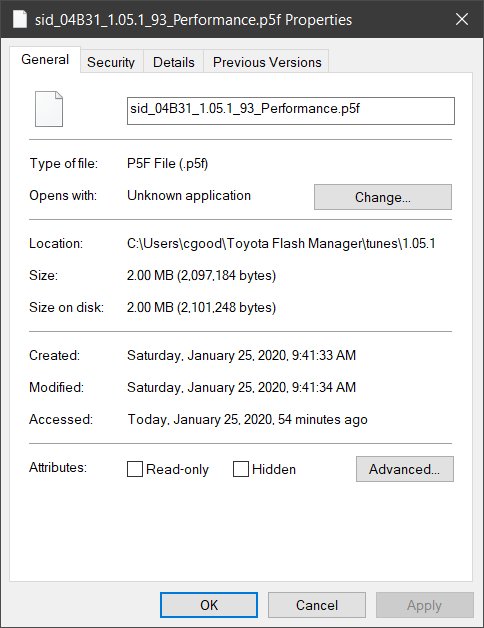
Task: Click the Apply button
Action: tap(424, 605)
